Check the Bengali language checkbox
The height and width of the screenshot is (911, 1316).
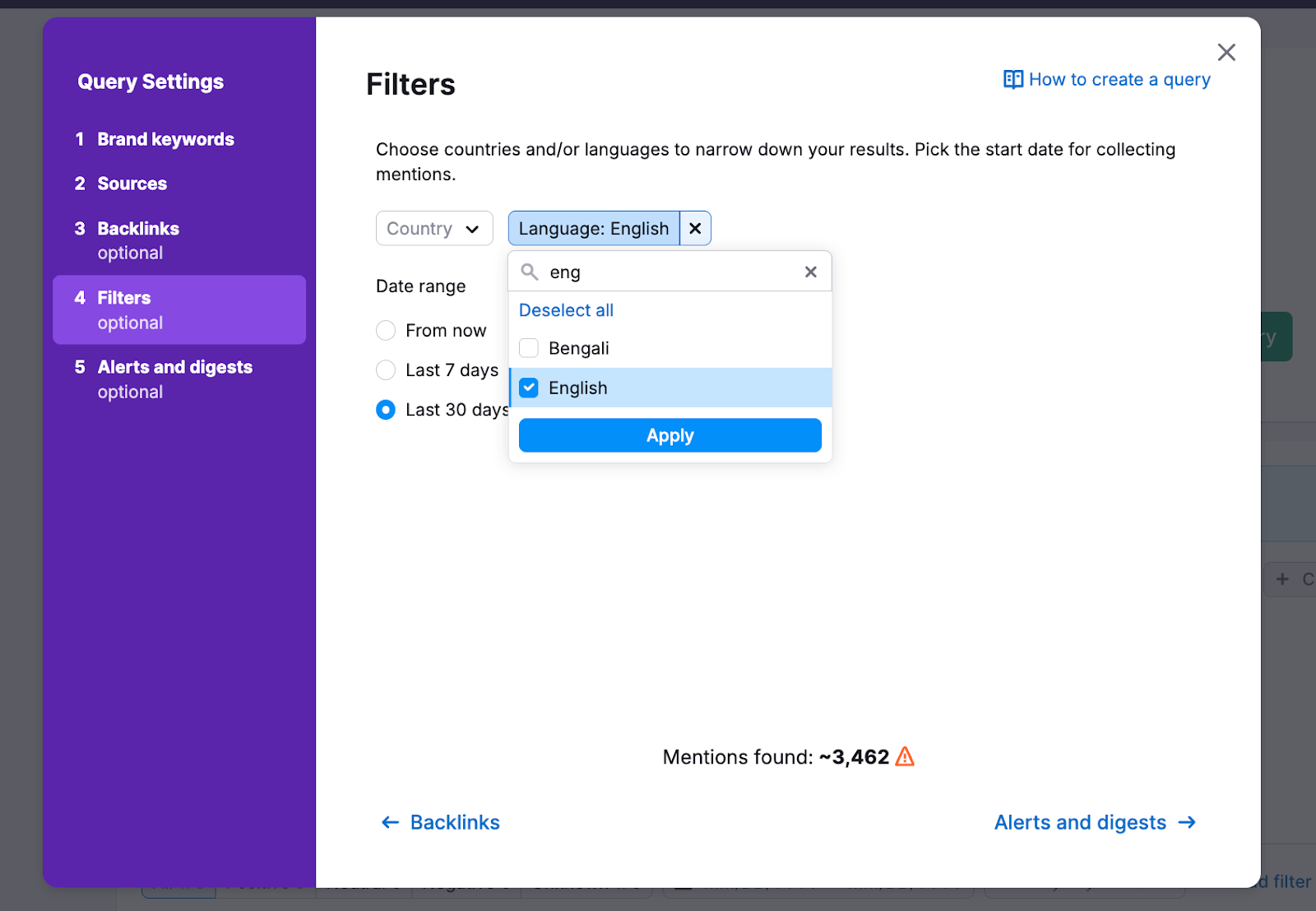point(529,347)
